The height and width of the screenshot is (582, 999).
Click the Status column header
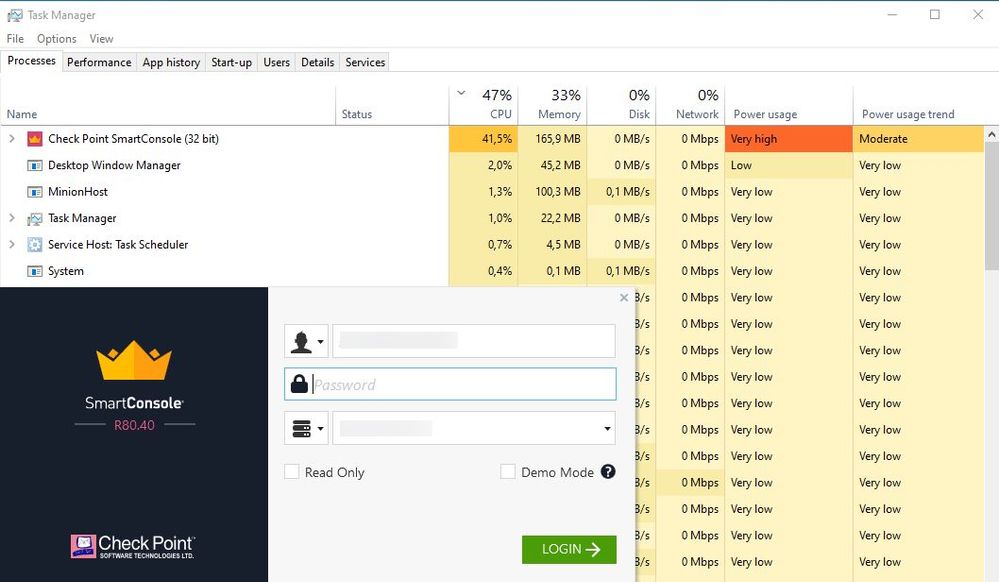pos(392,105)
